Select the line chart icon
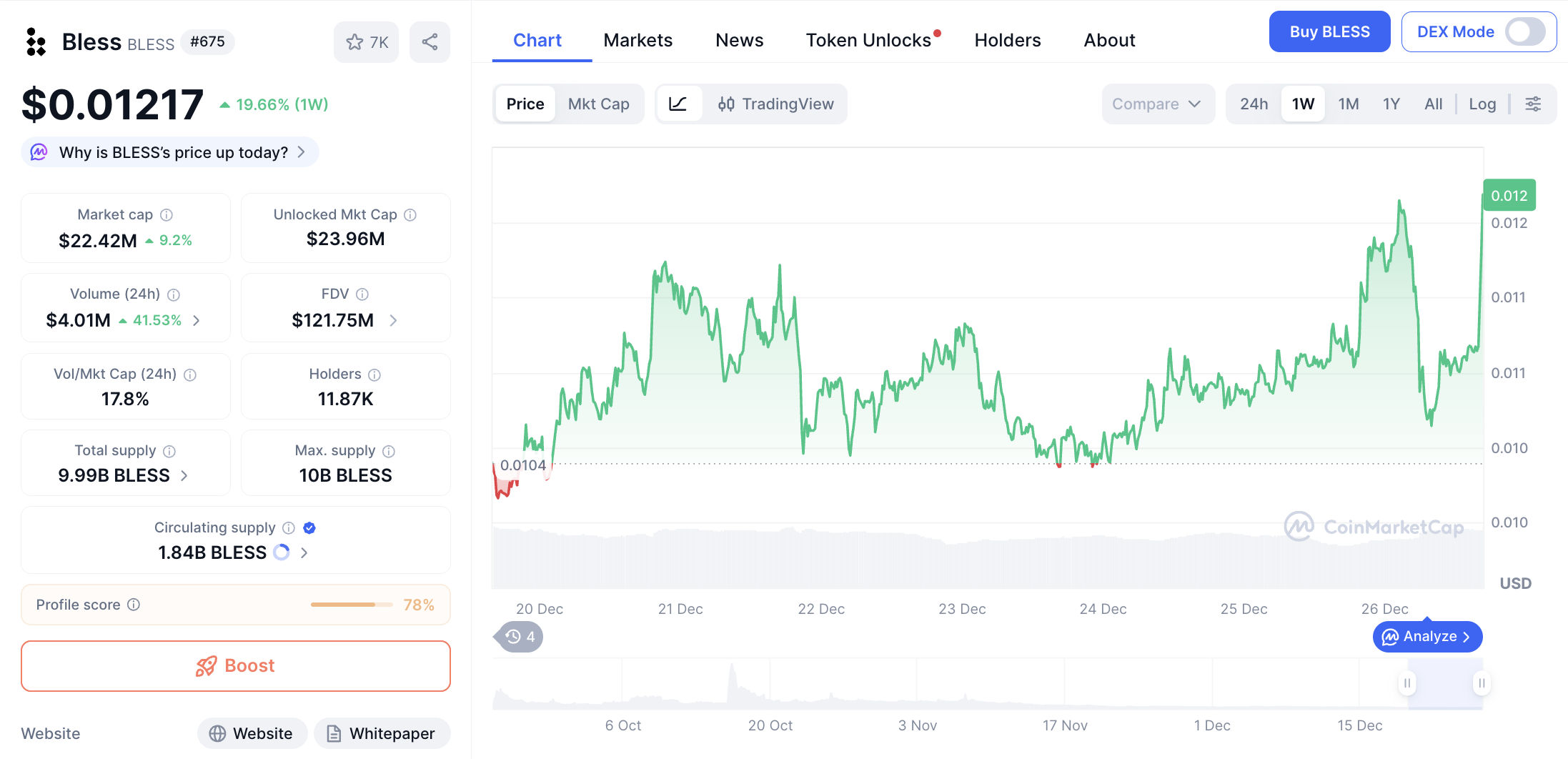 678,104
